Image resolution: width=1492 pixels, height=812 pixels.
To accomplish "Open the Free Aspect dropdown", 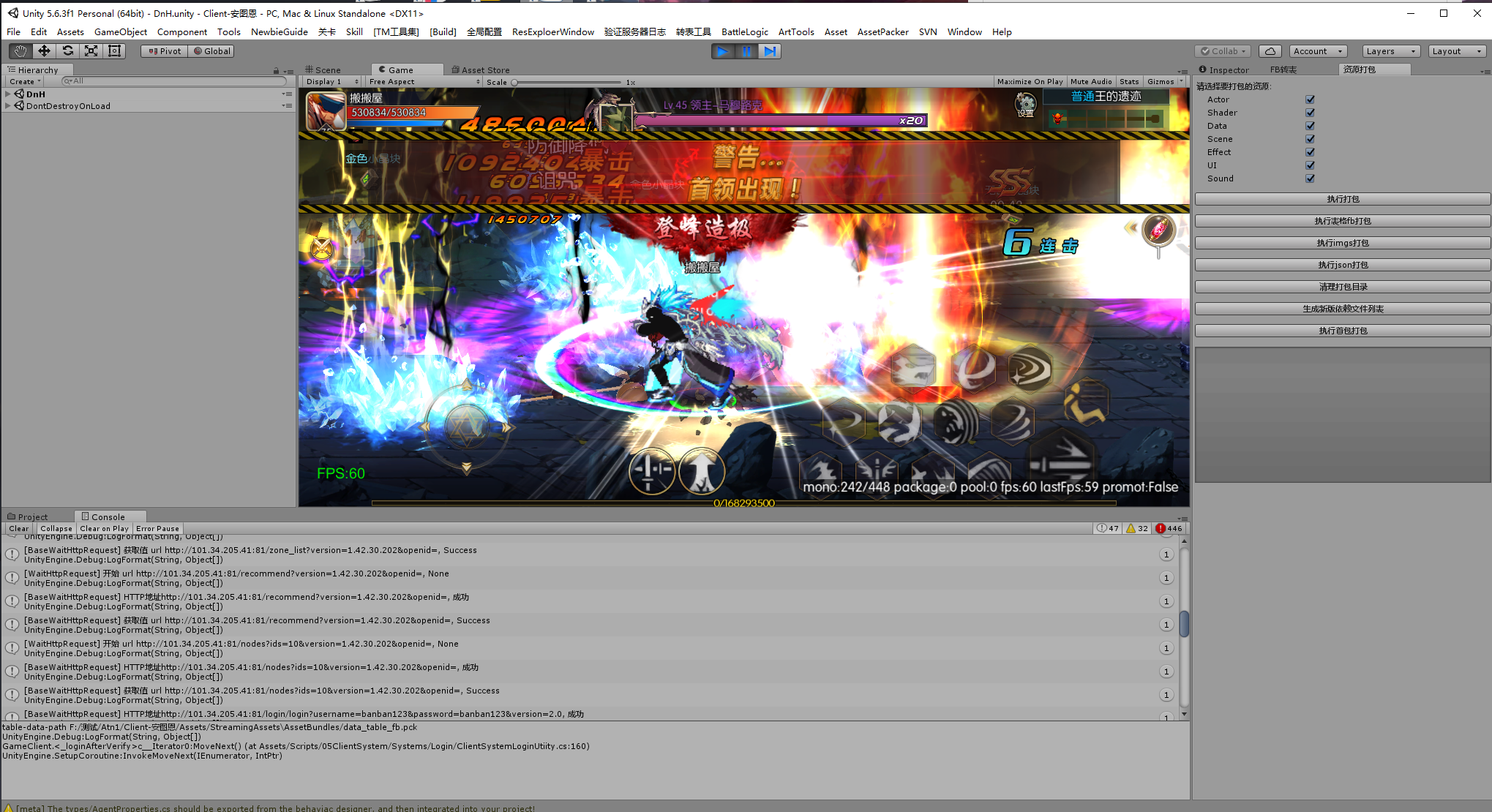I will point(424,82).
